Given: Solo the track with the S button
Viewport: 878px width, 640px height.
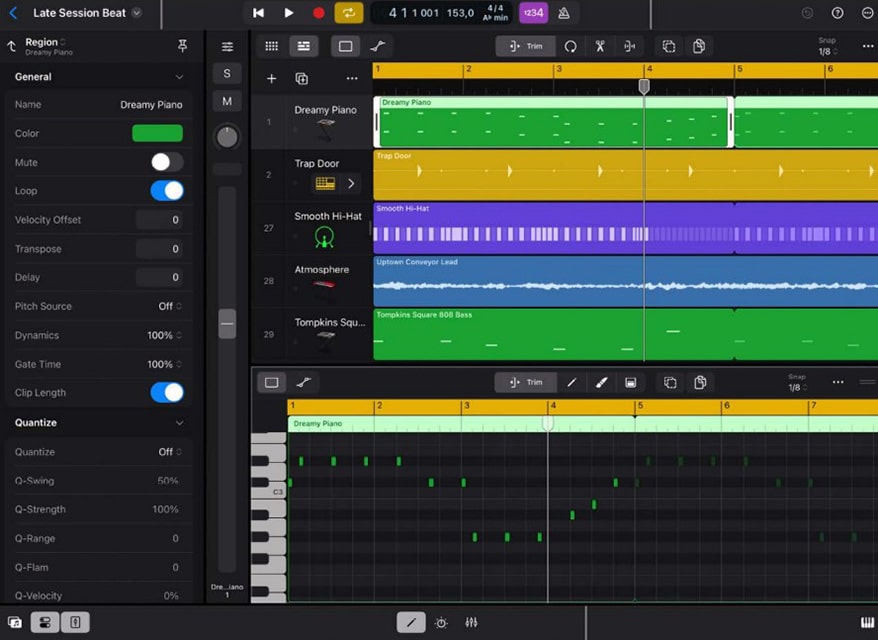Looking at the screenshot, I should [x=227, y=73].
